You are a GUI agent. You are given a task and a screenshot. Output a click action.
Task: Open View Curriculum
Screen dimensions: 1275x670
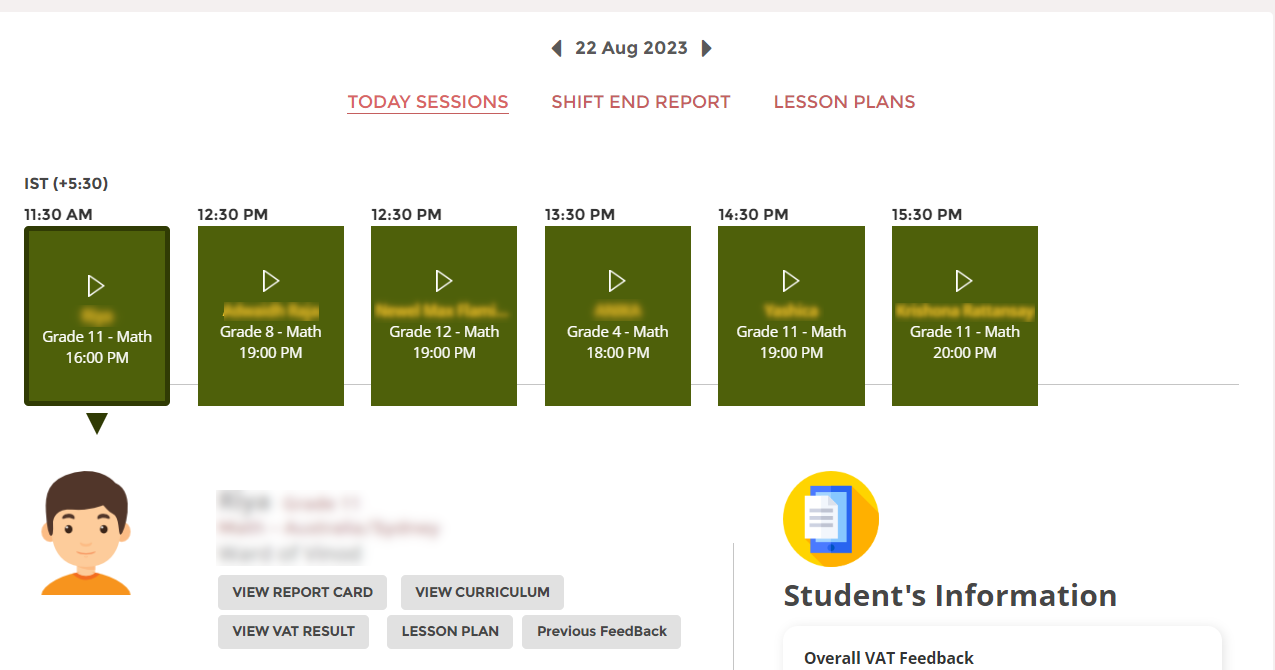point(482,592)
